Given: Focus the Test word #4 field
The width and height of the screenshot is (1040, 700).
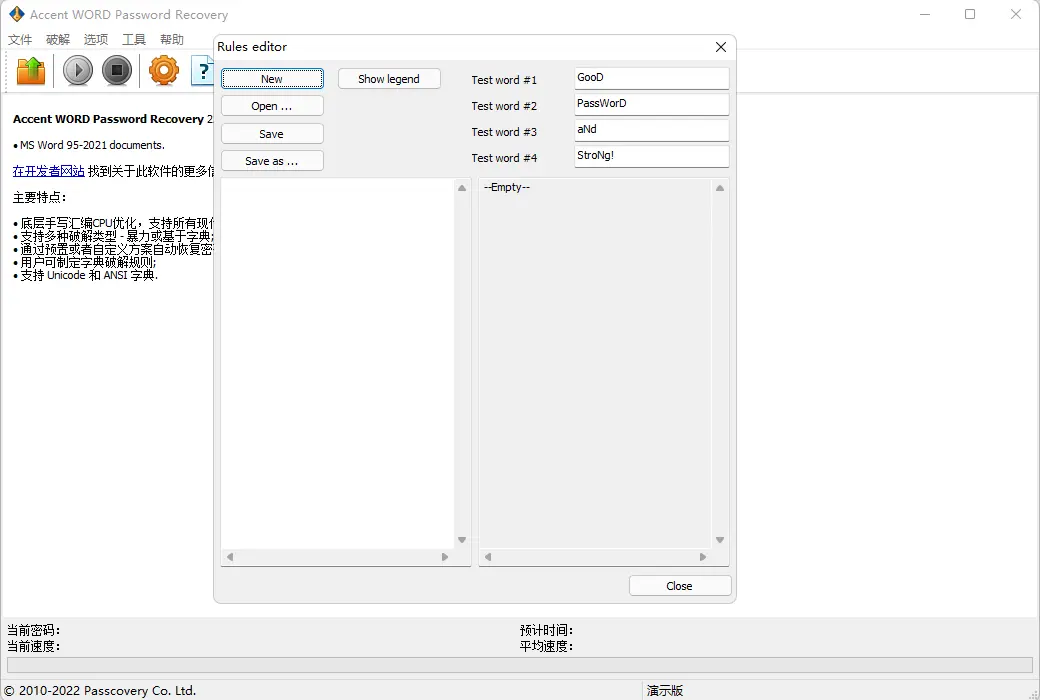Looking at the screenshot, I should (651, 157).
